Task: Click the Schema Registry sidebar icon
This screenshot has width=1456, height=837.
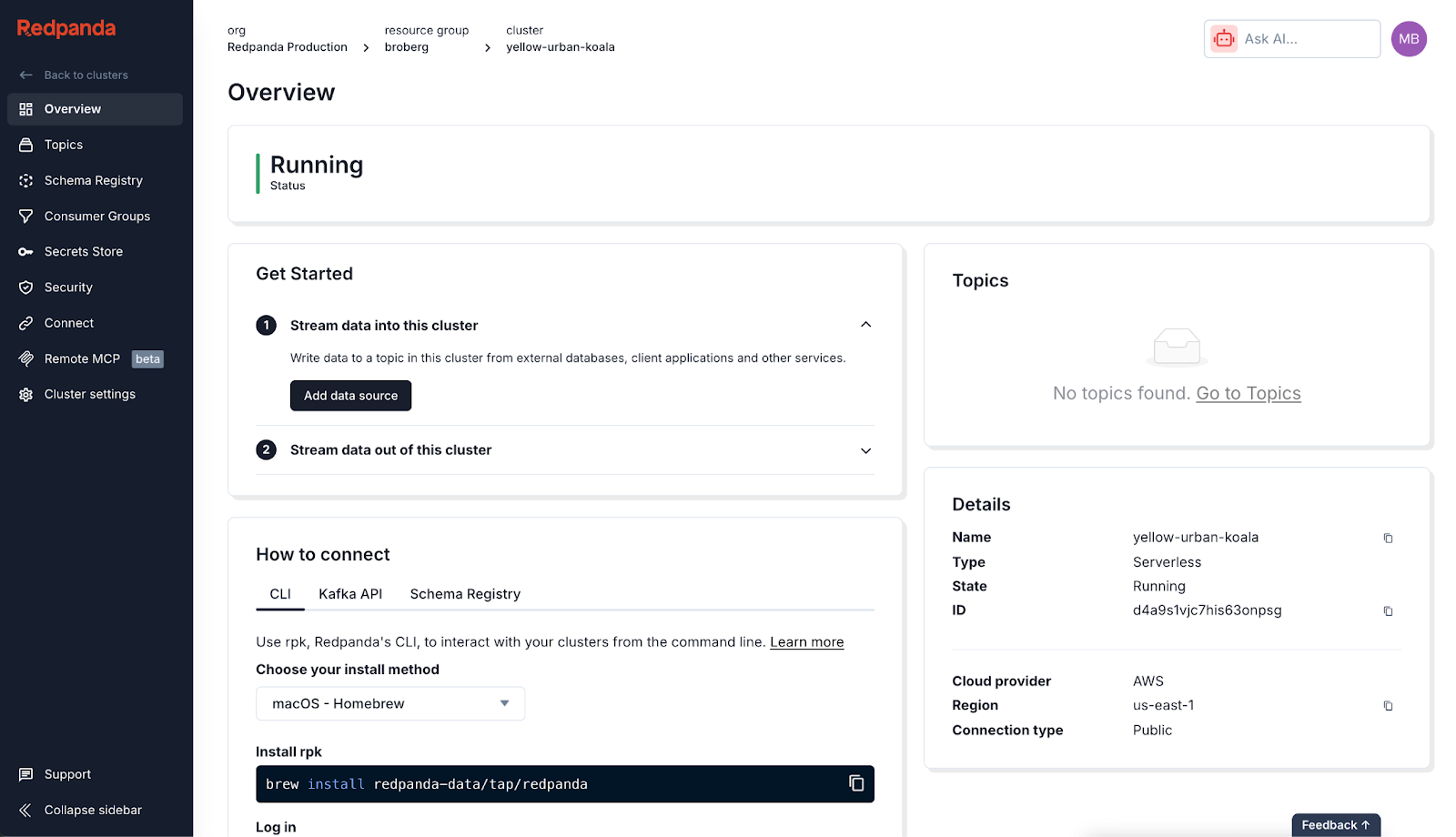Action: point(25,180)
